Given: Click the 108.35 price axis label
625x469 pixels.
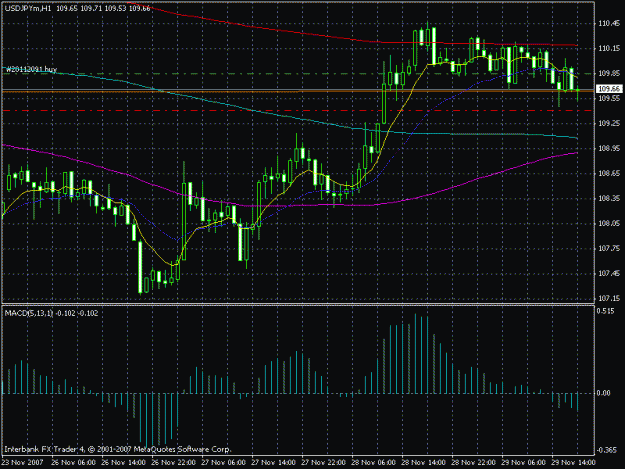Looking at the screenshot, I should [x=609, y=198].
